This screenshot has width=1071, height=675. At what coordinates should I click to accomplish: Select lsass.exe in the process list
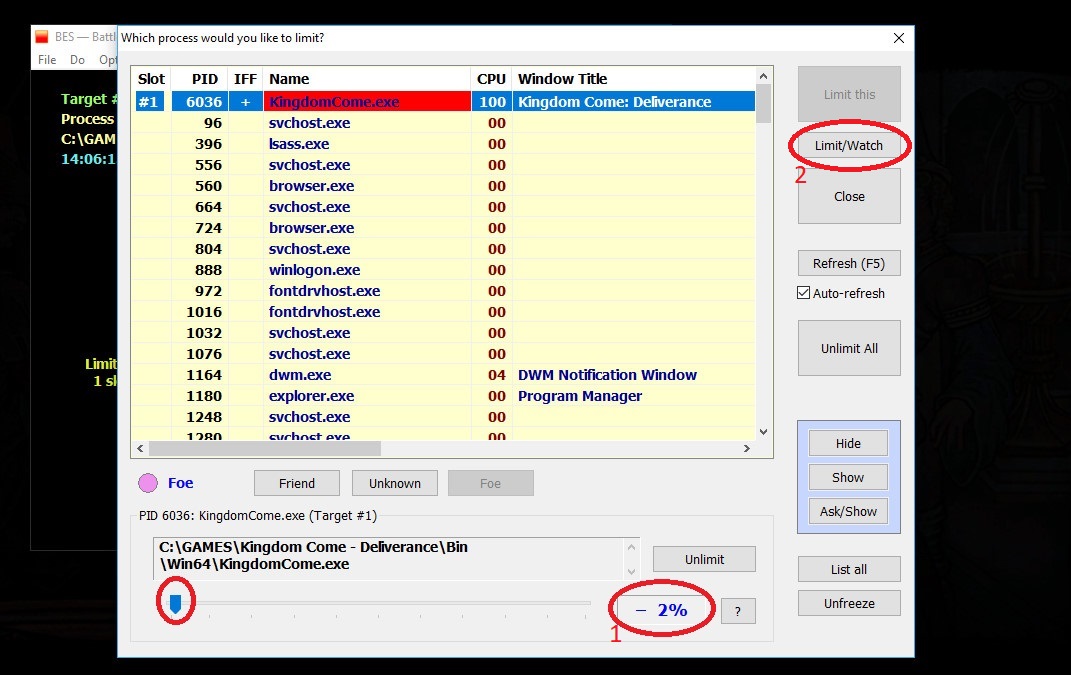pyautogui.click(x=444, y=143)
